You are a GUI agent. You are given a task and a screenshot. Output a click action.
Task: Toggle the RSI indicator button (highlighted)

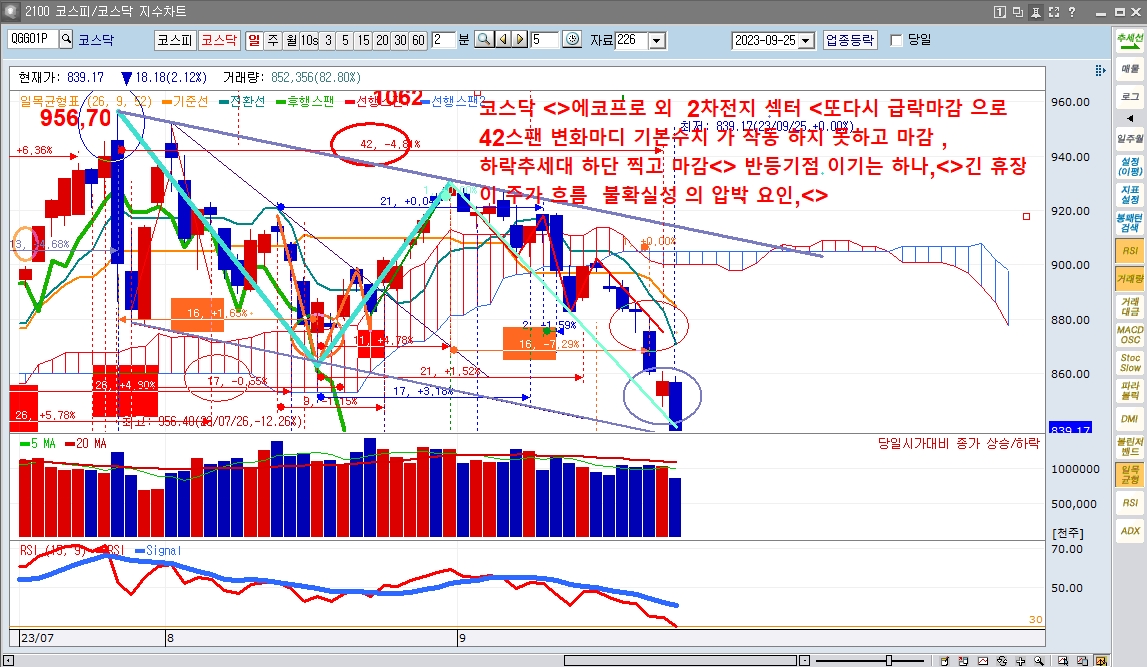pos(1130,251)
